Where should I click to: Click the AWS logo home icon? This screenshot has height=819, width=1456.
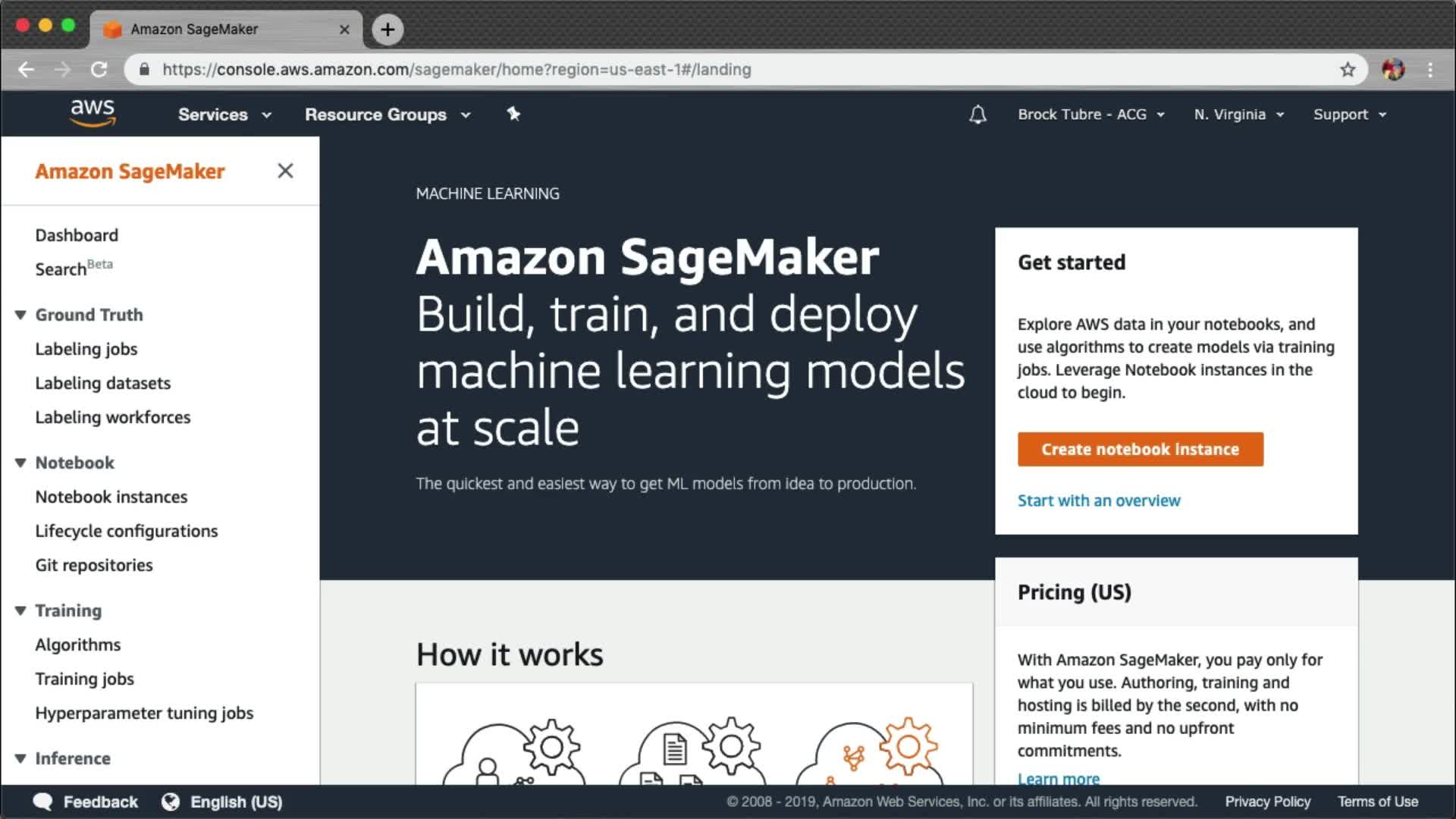pos(93,113)
